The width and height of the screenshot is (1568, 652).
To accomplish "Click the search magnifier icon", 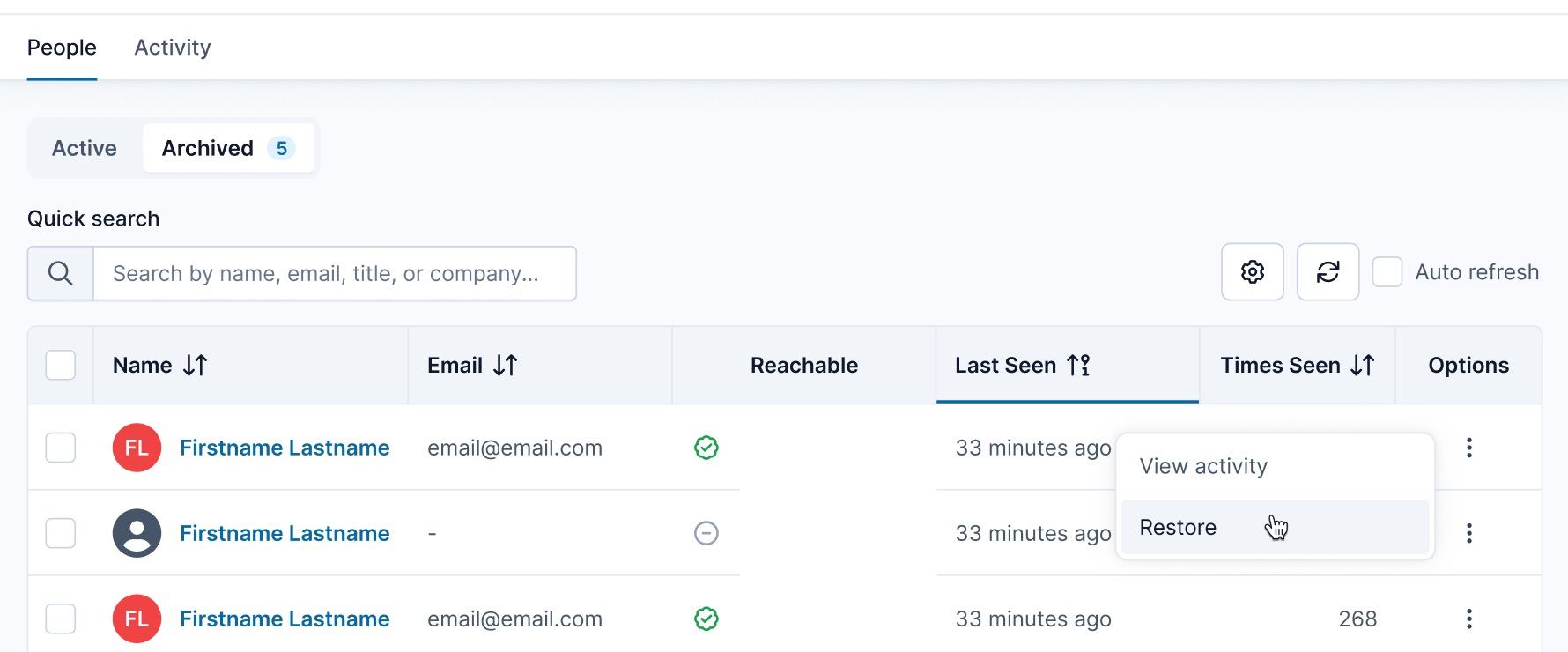I will pos(60,274).
